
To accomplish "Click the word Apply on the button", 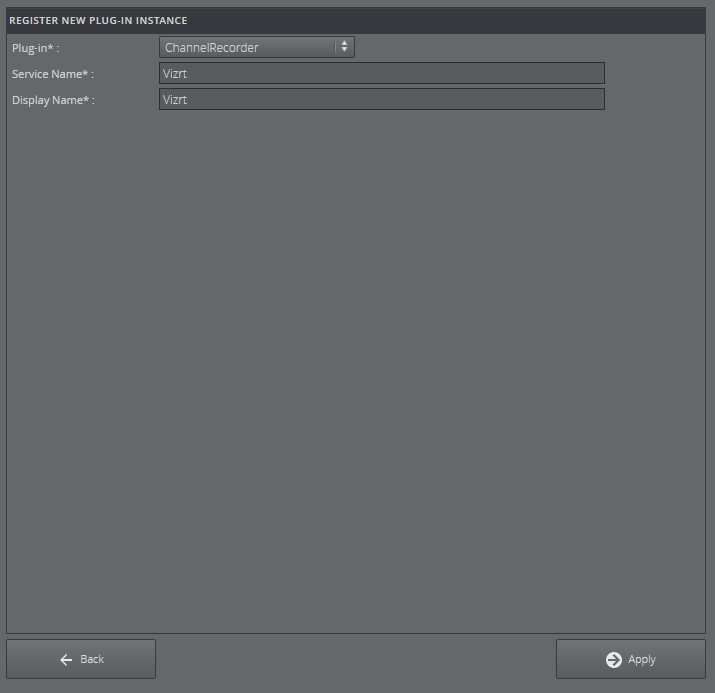I will tap(642, 659).
